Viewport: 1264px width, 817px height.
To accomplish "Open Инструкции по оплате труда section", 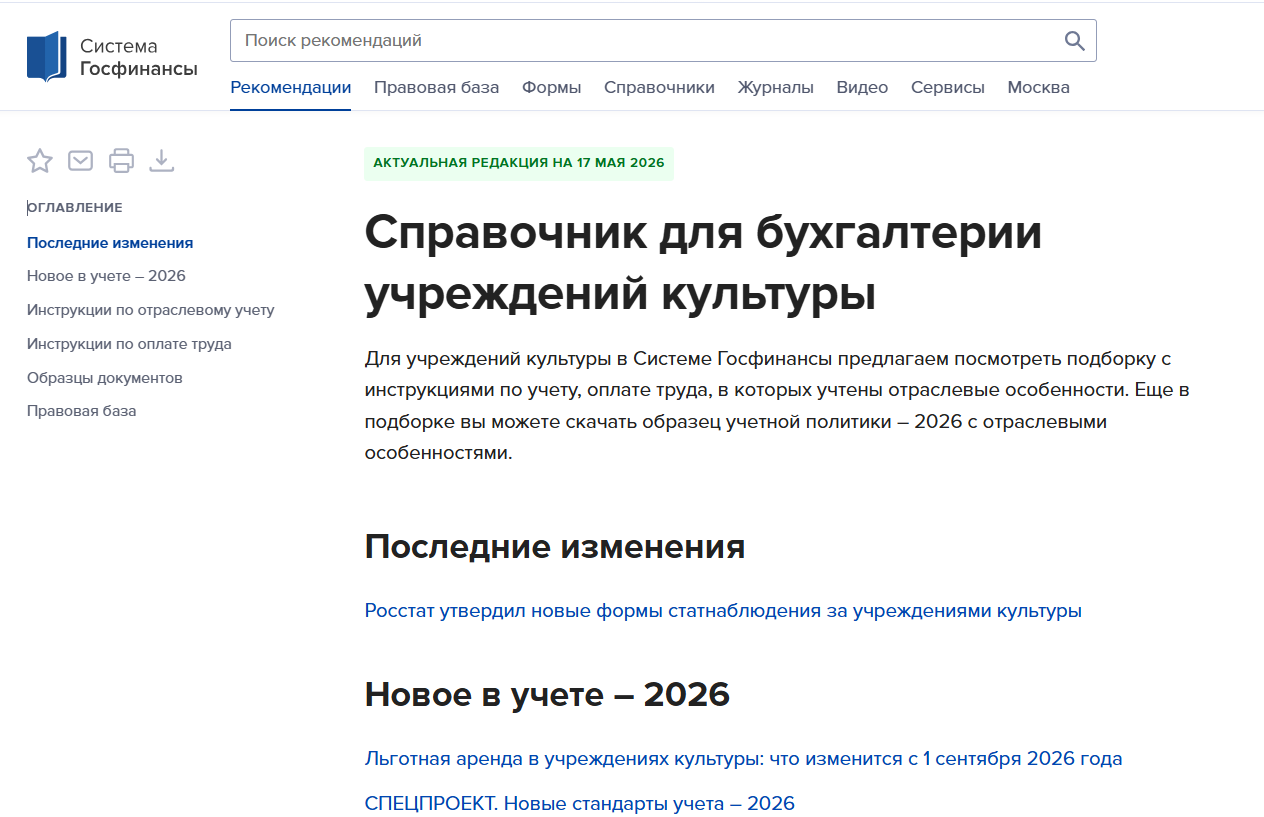I will (x=129, y=344).
